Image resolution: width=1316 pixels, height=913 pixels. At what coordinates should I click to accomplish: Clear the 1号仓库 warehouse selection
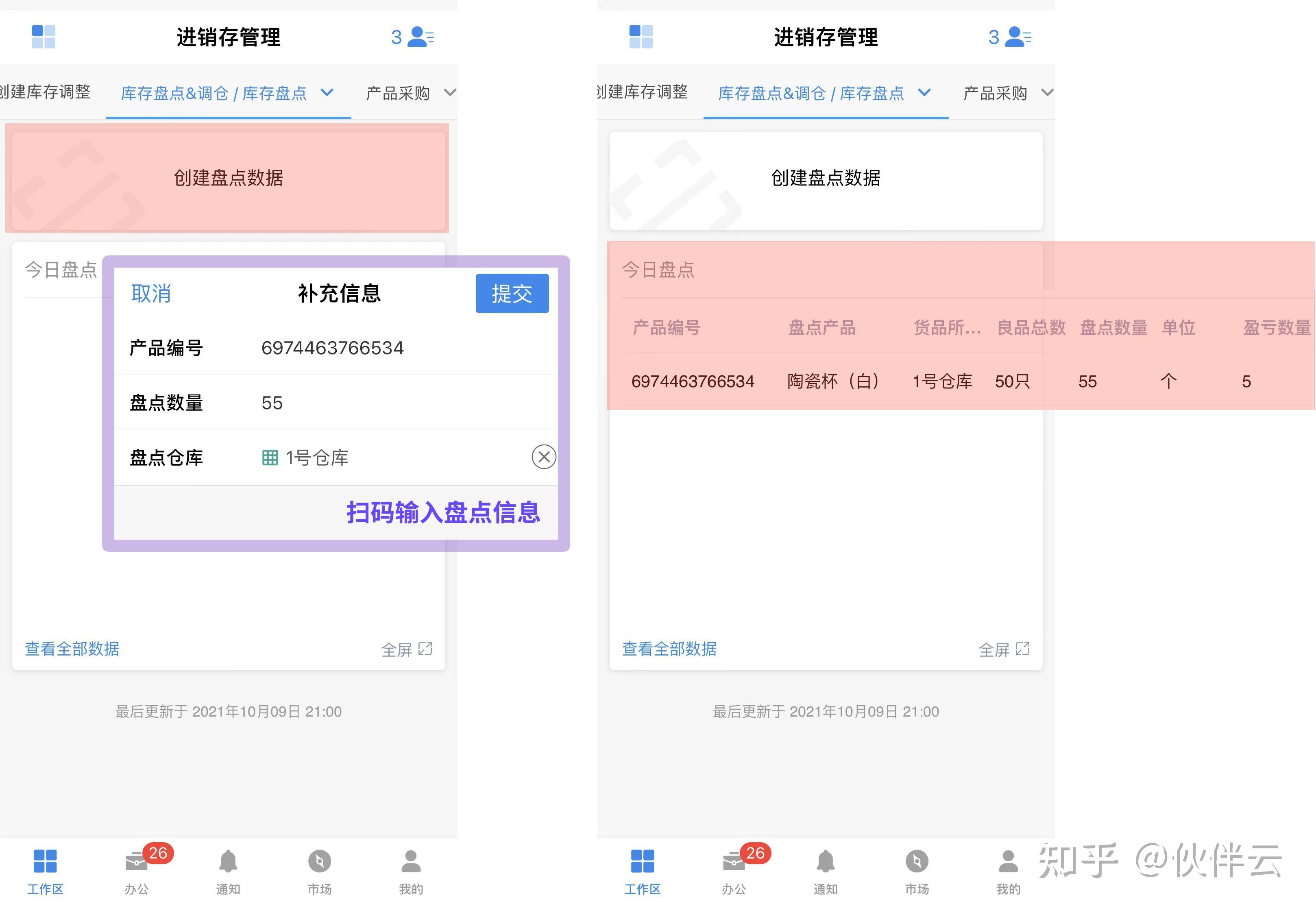[x=543, y=456]
